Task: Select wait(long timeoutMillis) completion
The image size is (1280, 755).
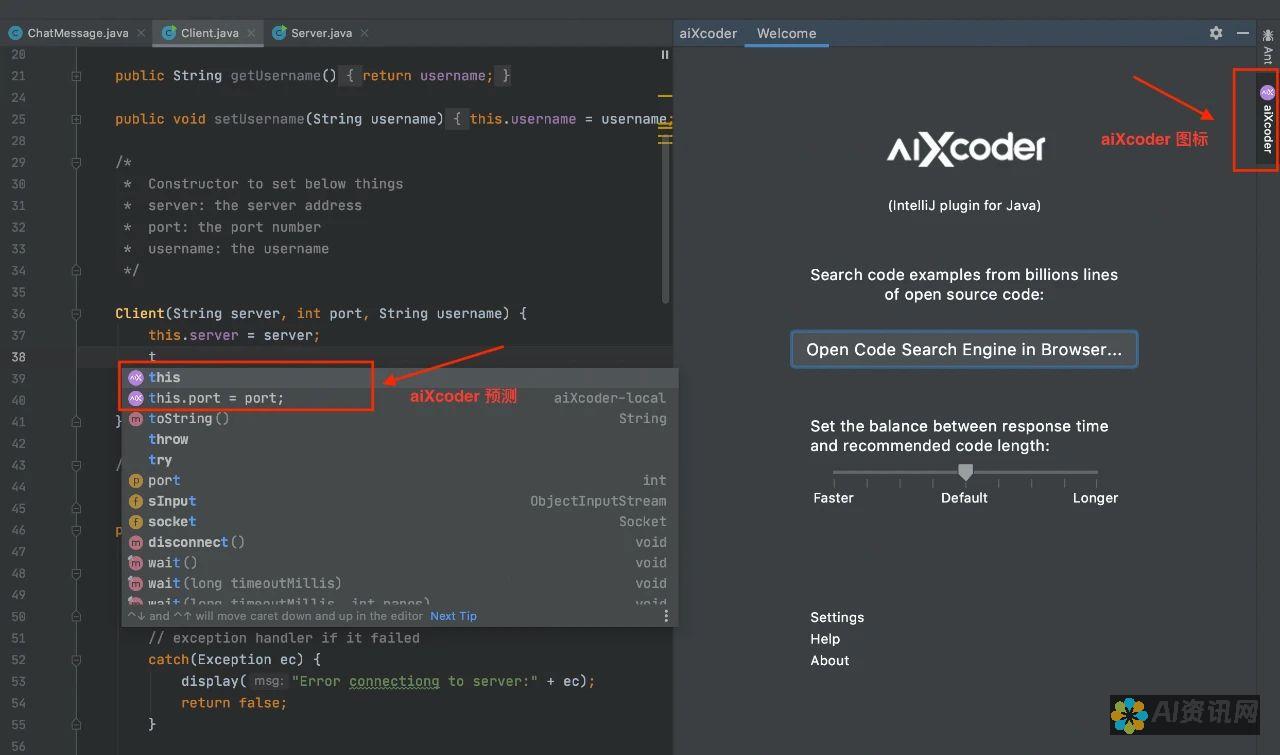Action: pos(400,583)
